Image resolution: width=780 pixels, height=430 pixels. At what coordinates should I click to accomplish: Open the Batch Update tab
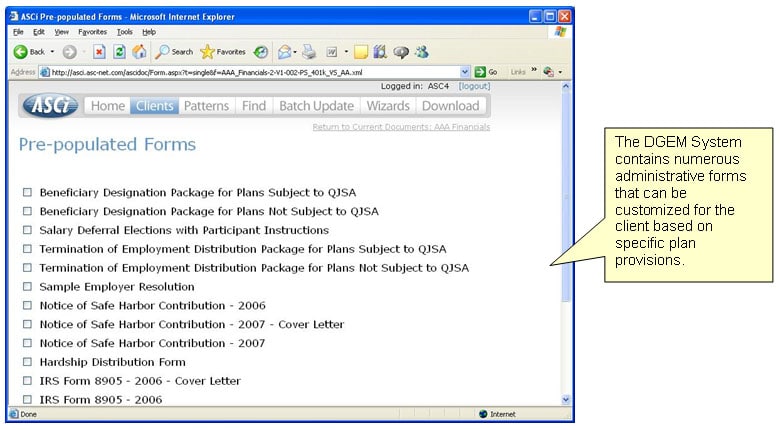click(316, 106)
